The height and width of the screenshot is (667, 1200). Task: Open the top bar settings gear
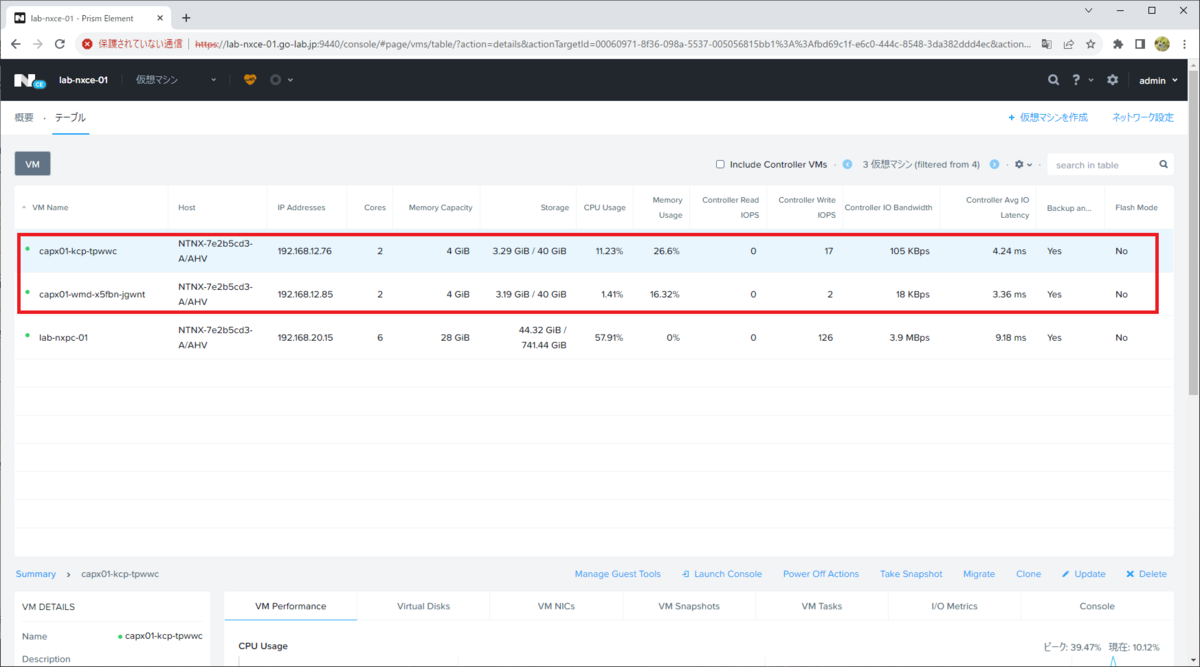(x=1112, y=80)
